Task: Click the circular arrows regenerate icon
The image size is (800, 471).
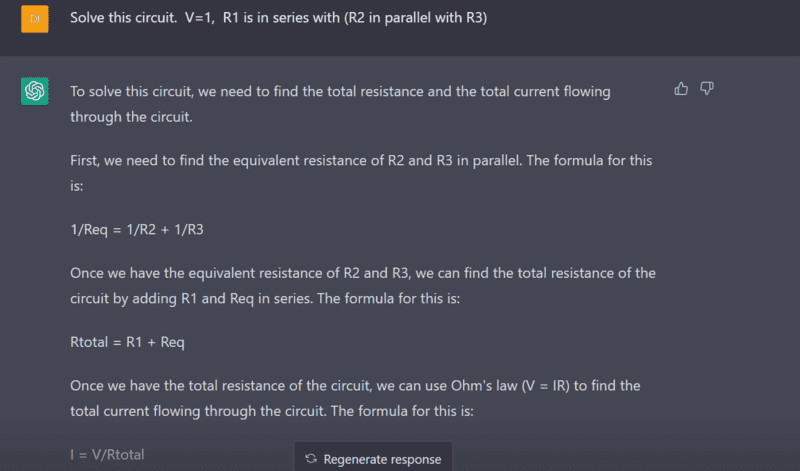Action: pos(311,459)
